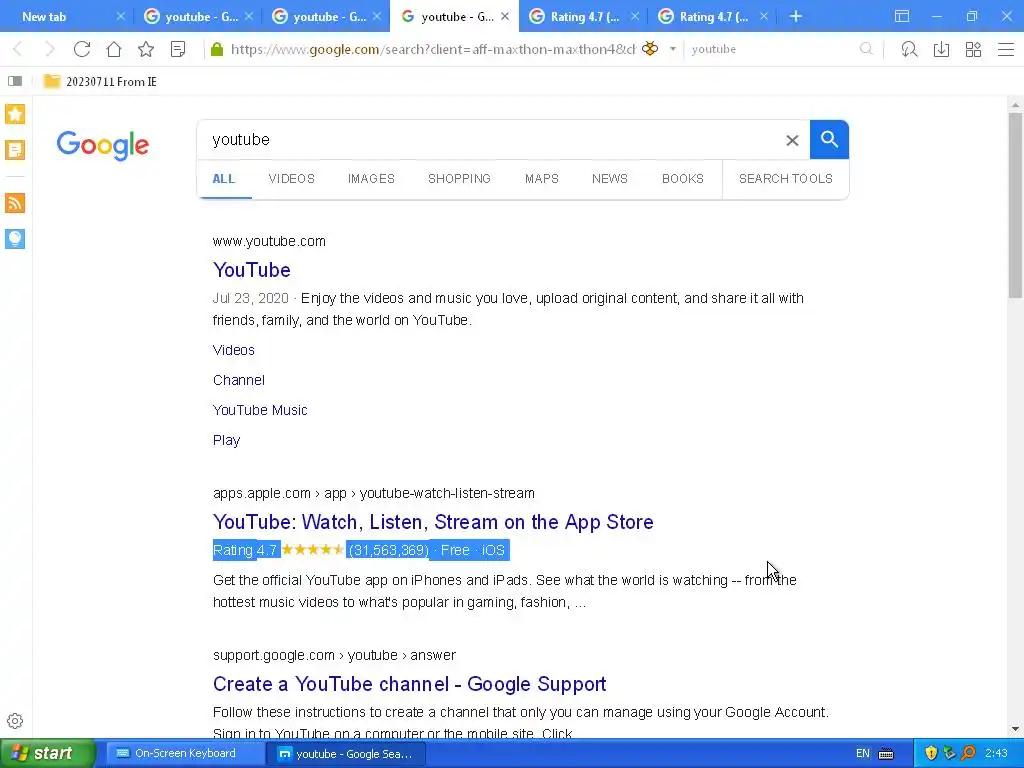Image resolution: width=1024 pixels, height=768 pixels.
Task: Open the reader mode page icon
Action: click(x=178, y=49)
